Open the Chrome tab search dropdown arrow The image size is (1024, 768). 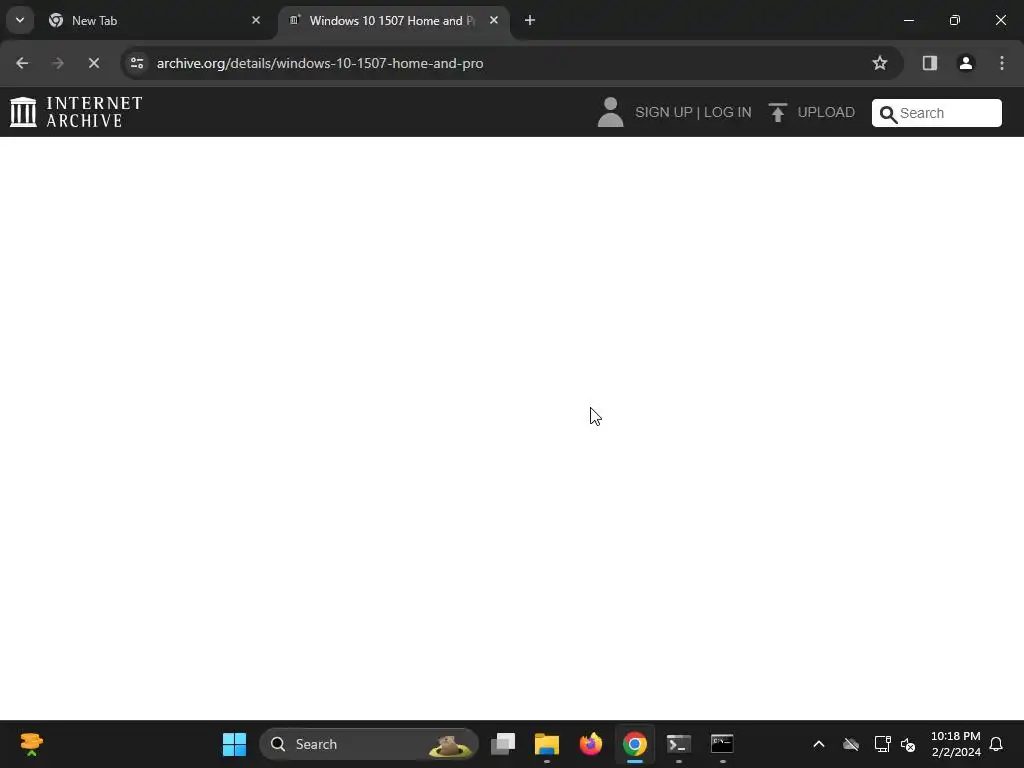pos(20,20)
